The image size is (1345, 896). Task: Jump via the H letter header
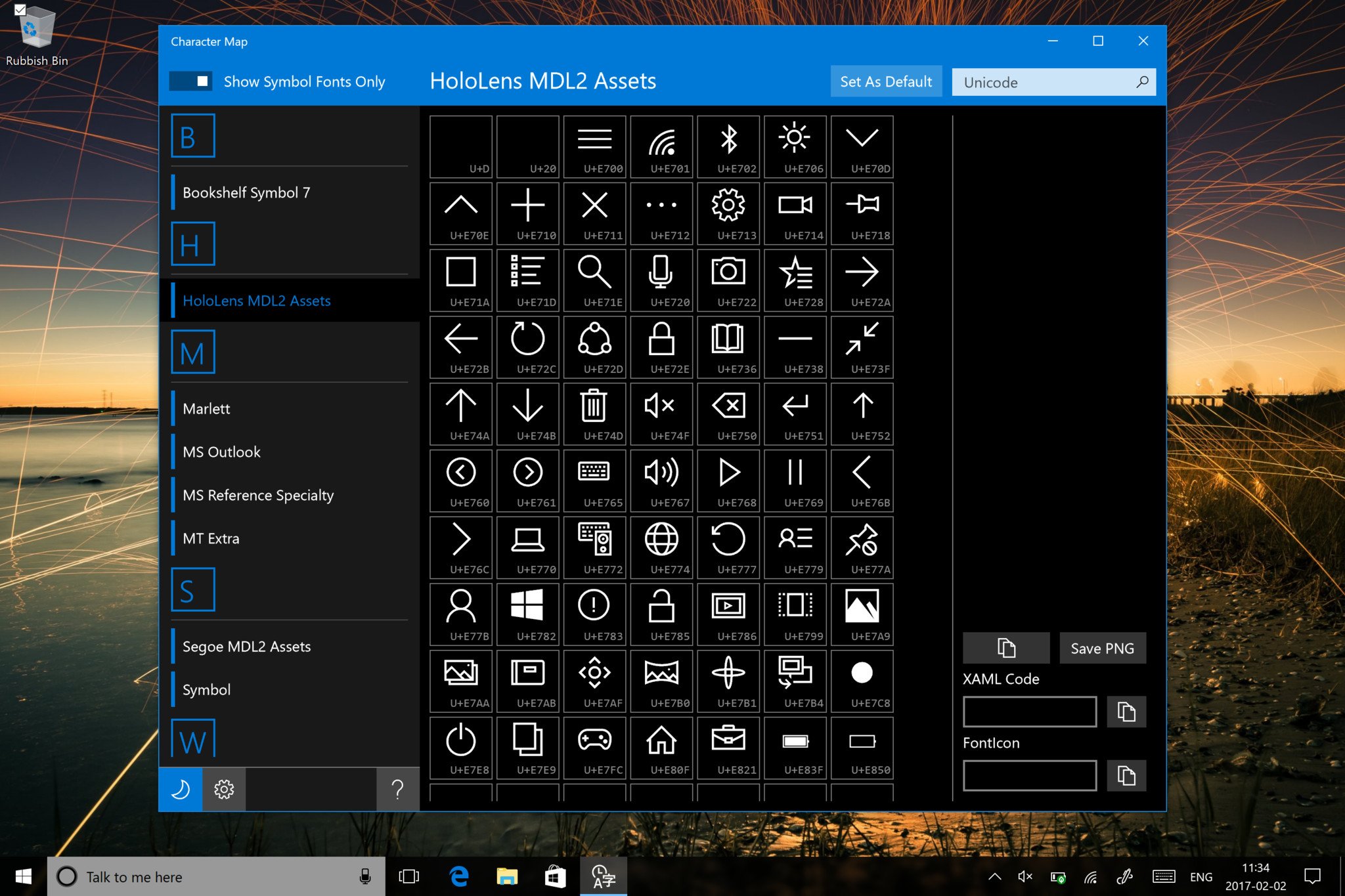(x=193, y=244)
